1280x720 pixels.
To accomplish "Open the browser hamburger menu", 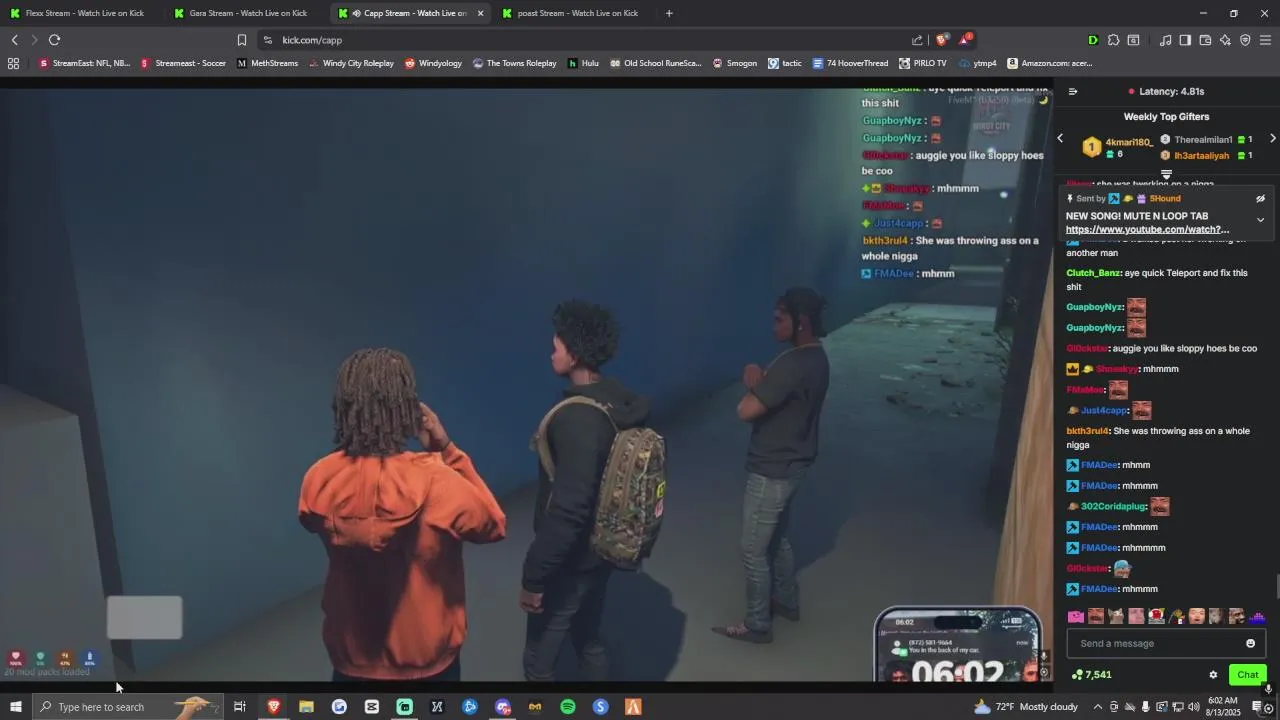I will pos(1265,40).
